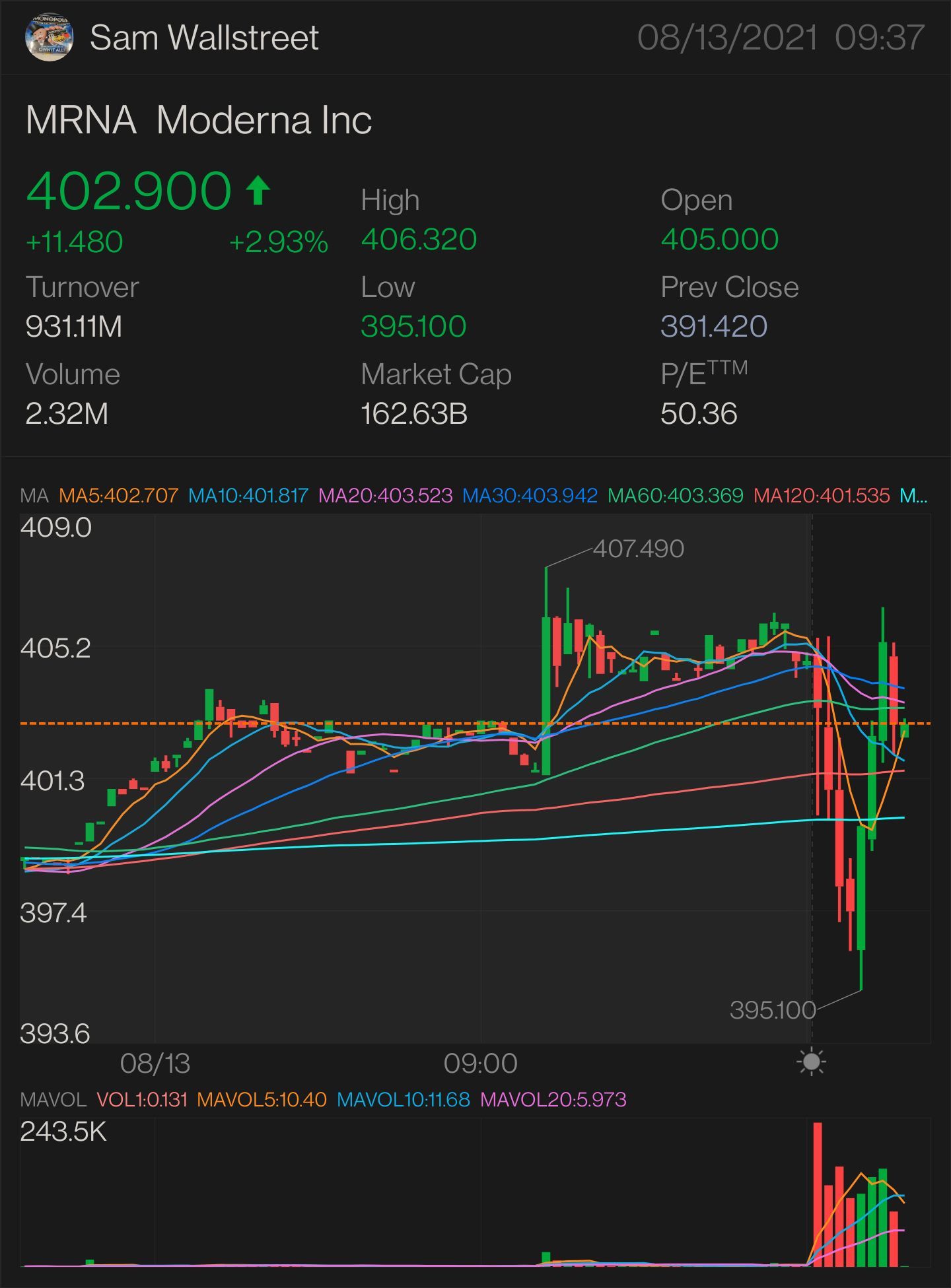Select the Low value 395.100
The height and width of the screenshot is (1288, 951).
click(x=413, y=326)
